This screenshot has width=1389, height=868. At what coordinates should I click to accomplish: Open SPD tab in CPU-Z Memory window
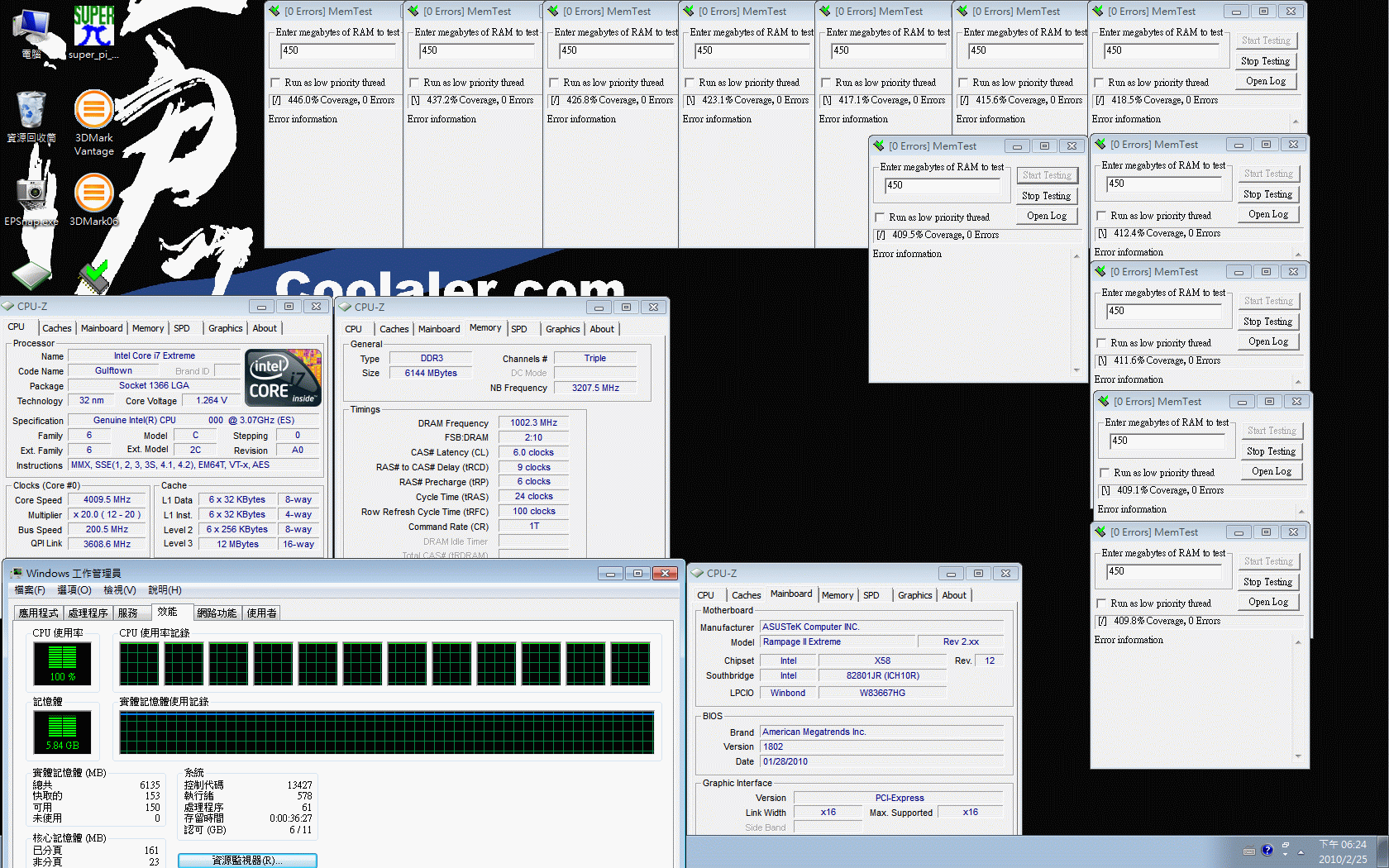pyautogui.click(x=519, y=329)
